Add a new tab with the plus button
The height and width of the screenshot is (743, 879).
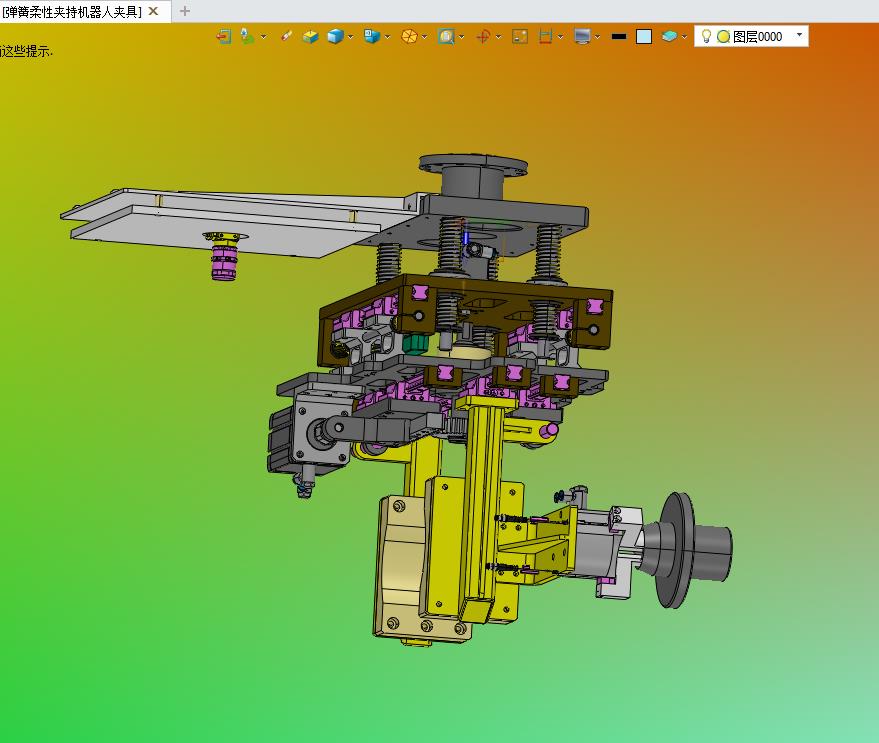point(184,11)
